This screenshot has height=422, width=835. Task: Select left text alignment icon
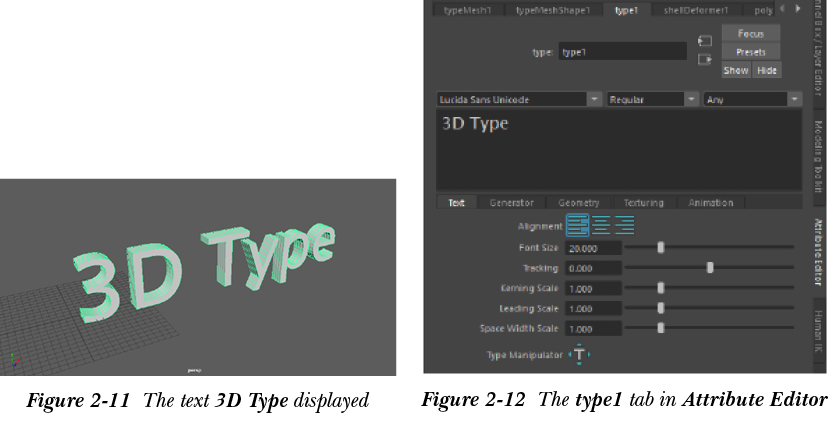[x=577, y=226]
